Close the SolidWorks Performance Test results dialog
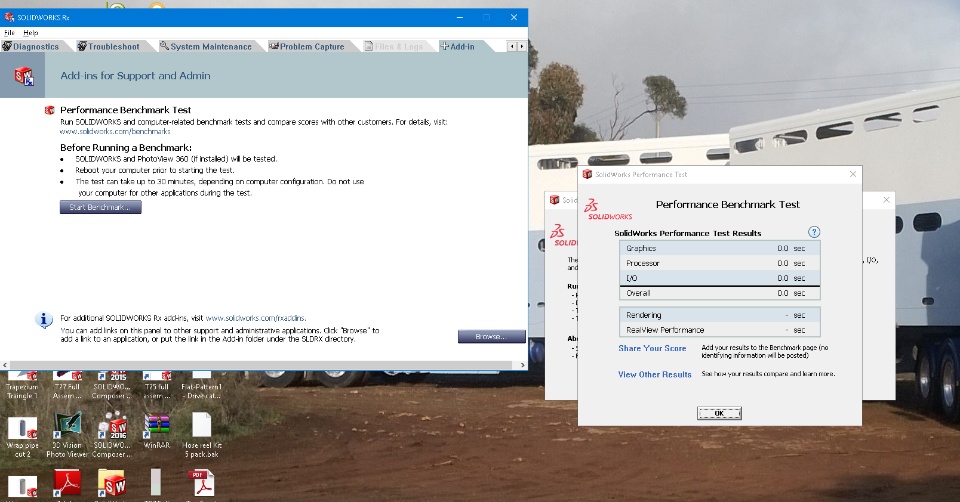 [853, 174]
